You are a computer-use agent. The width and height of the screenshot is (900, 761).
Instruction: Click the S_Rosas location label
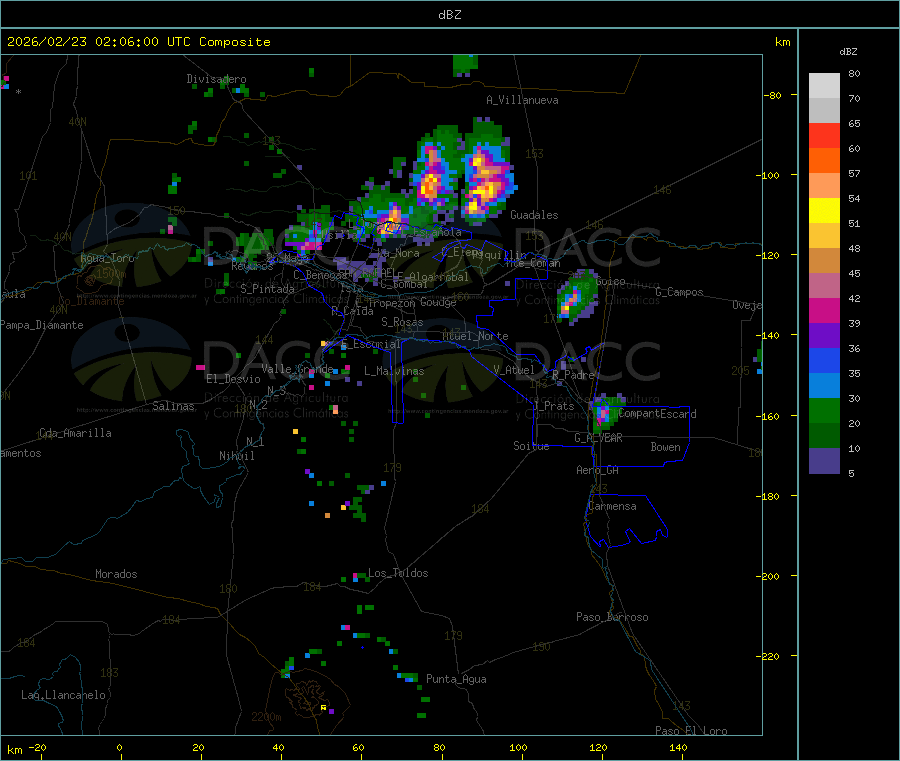[402, 322]
